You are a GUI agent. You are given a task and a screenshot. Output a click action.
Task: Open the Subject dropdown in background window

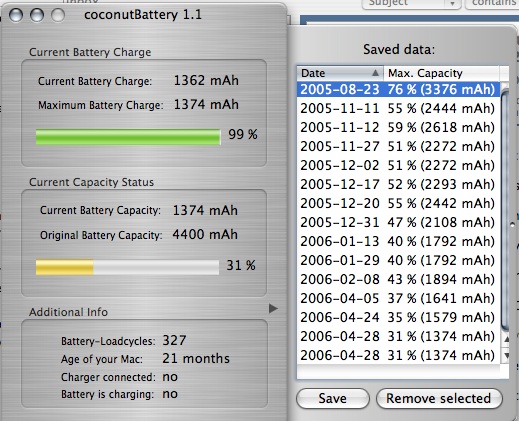pyautogui.click(x=411, y=3)
